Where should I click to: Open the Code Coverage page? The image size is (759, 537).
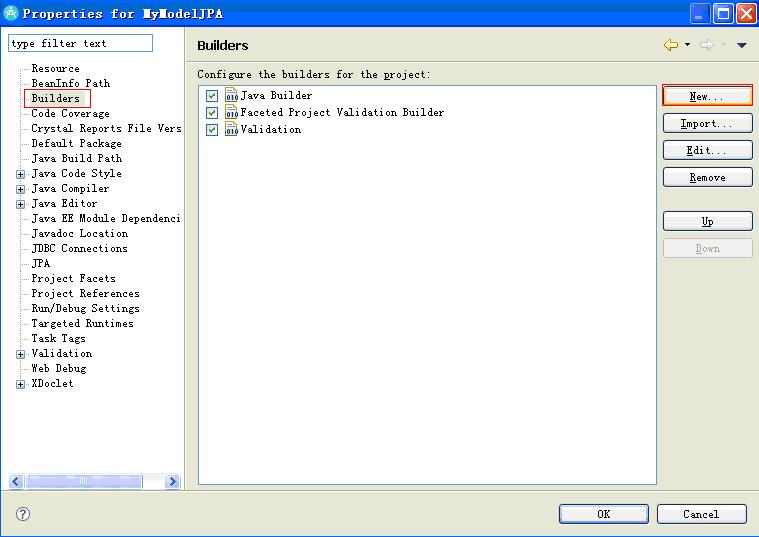pos(70,113)
